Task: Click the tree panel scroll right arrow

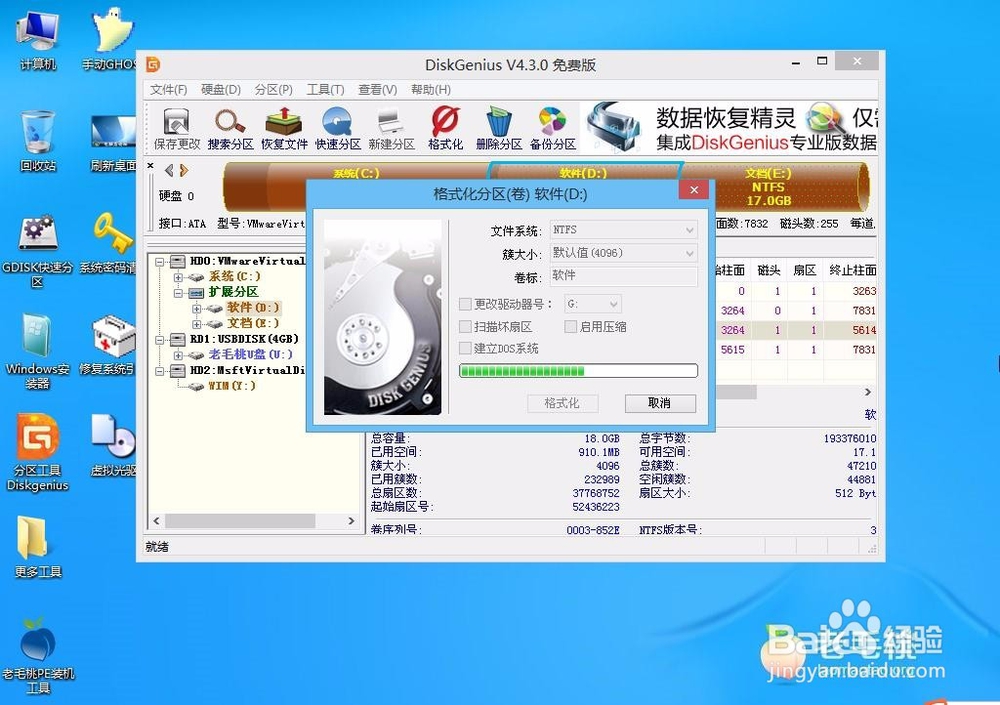Action: pos(351,521)
